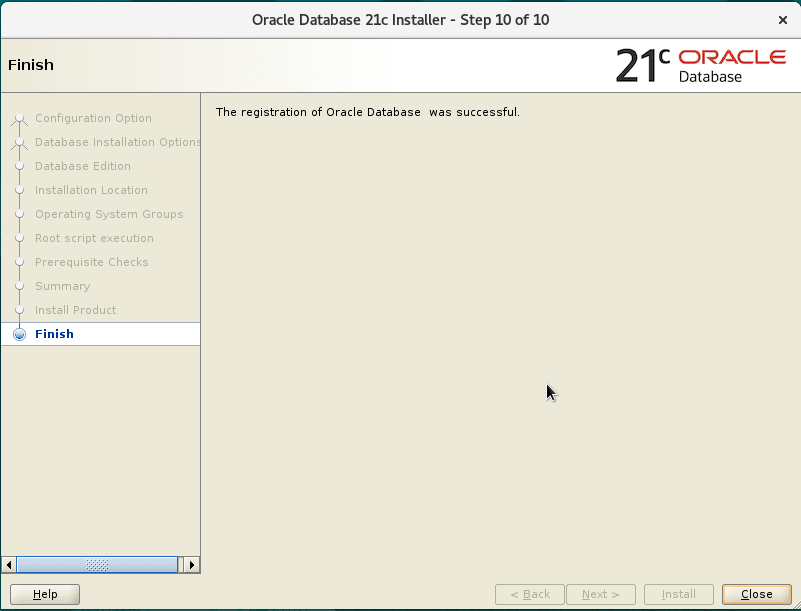
Task: Select Install Product step
Action: [x=76, y=310]
